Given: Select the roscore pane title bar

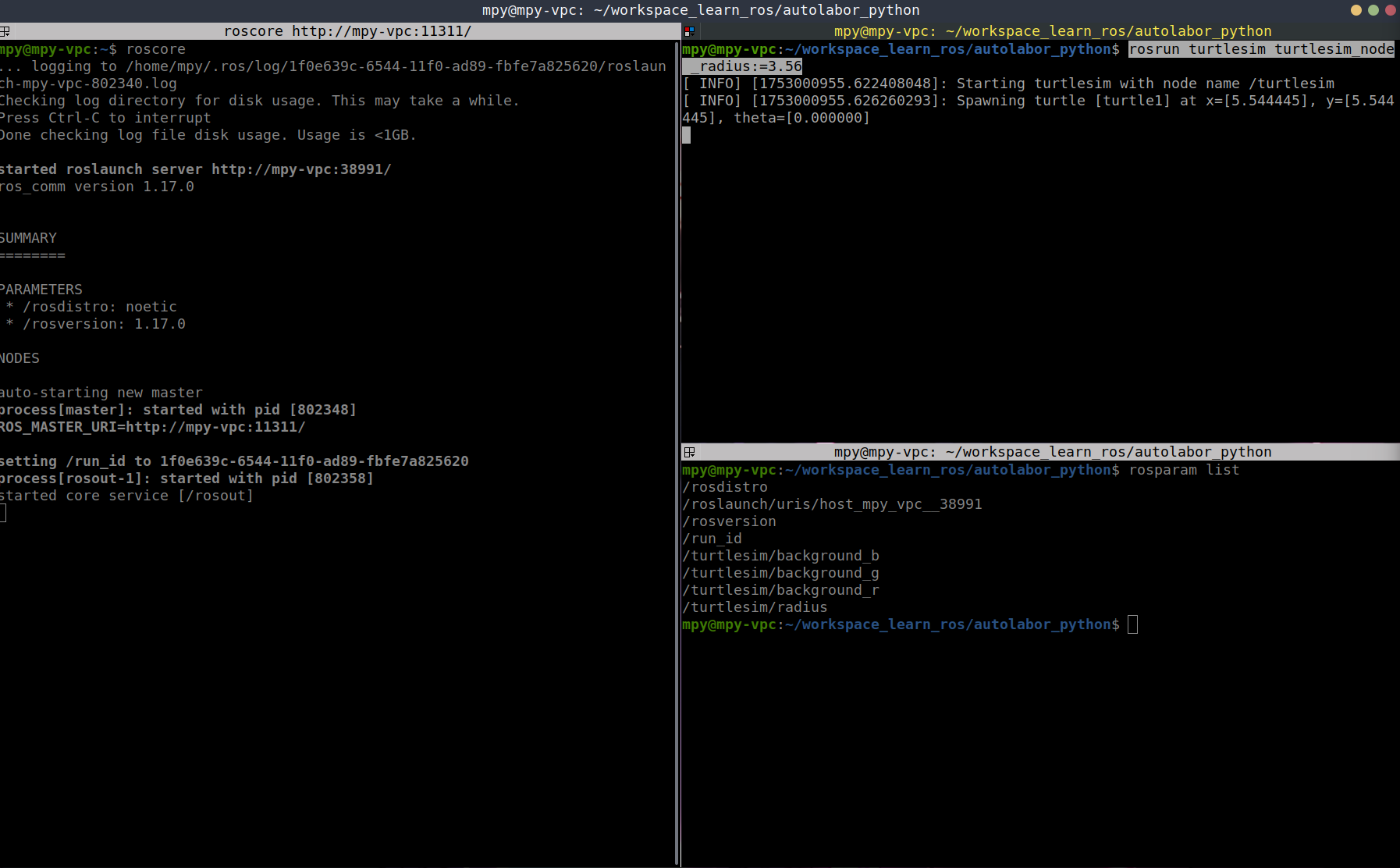Looking at the screenshot, I should point(347,31).
